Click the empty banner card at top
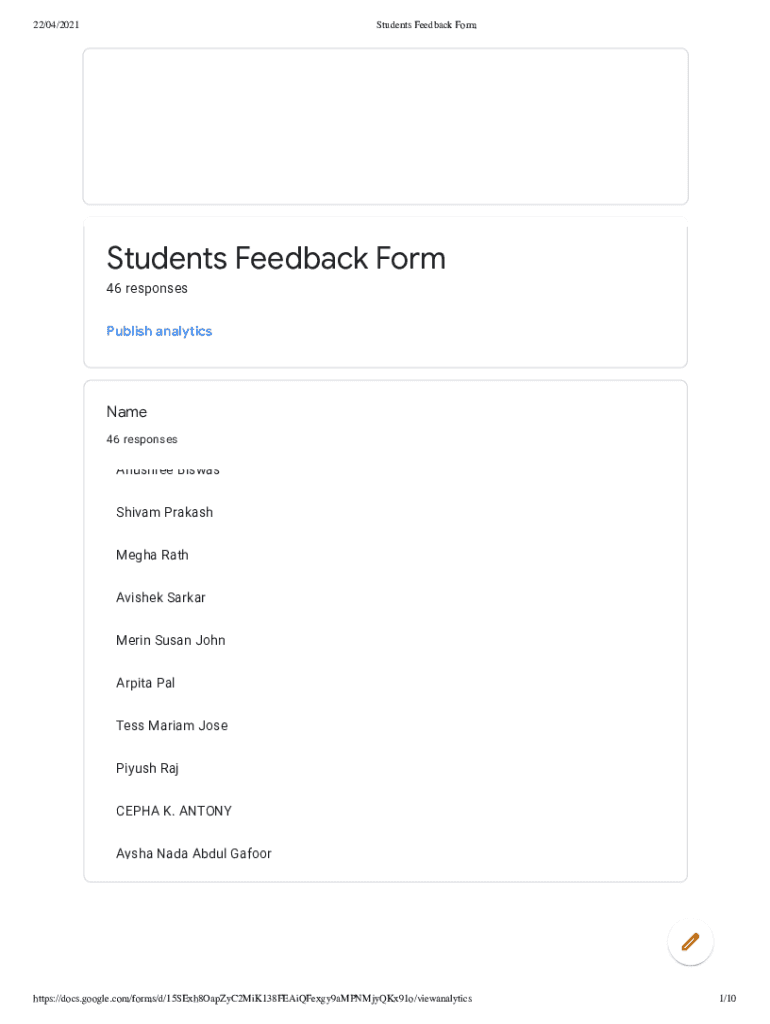 [x=385, y=126]
